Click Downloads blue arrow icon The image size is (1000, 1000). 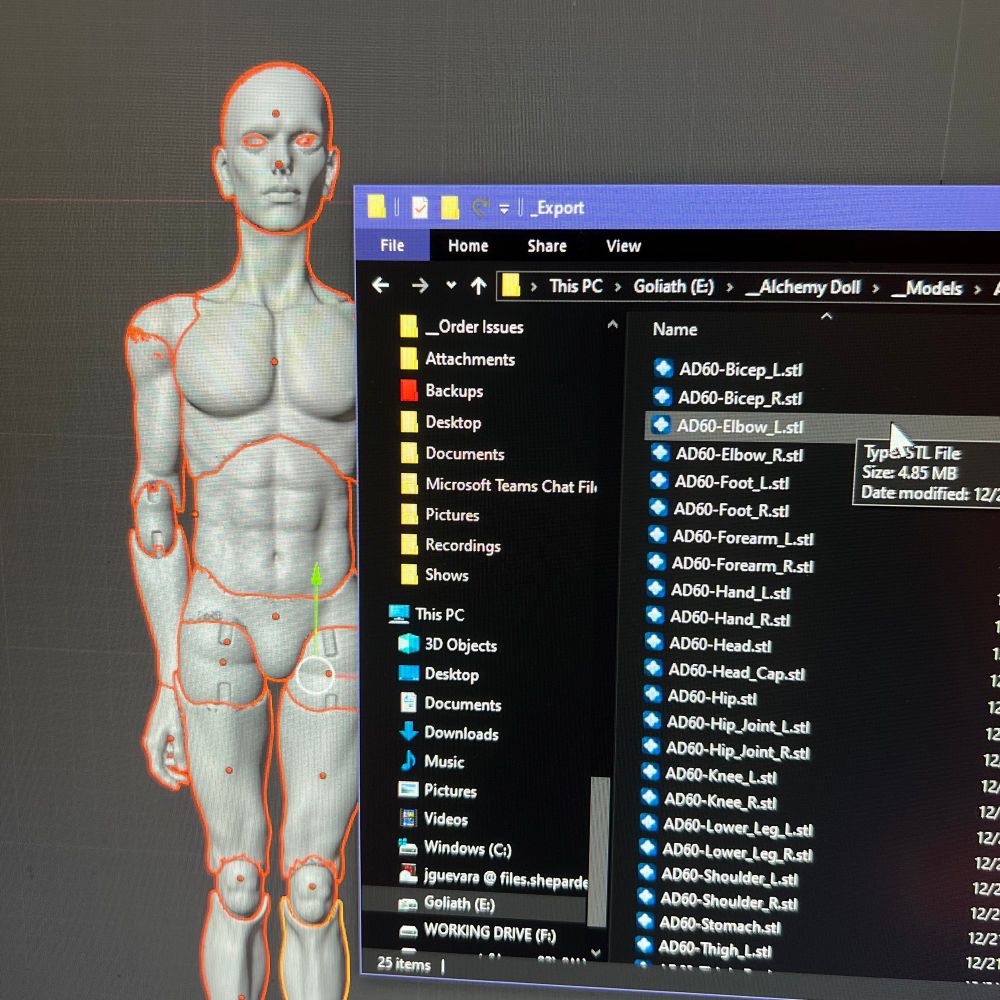(x=409, y=732)
